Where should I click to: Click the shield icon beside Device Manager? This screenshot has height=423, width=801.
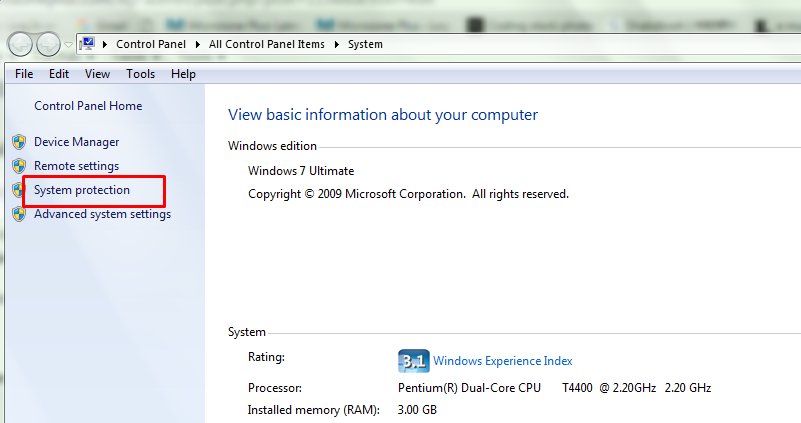point(19,142)
